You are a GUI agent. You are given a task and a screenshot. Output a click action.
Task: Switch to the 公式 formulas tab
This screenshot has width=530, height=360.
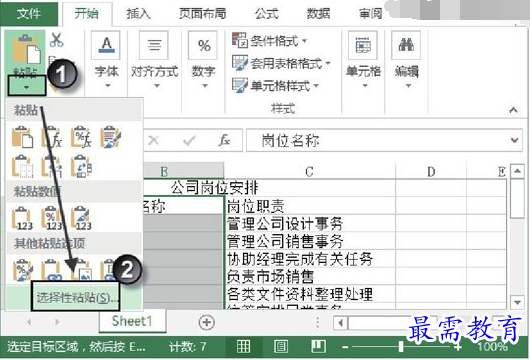click(x=267, y=14)
